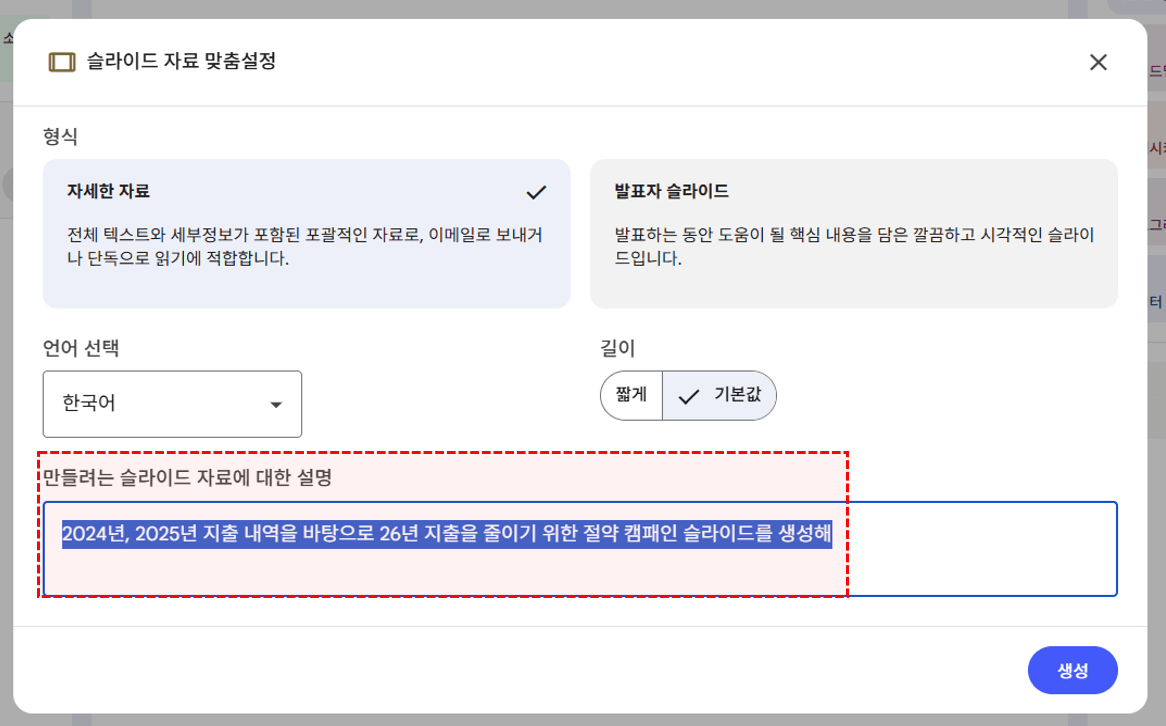The height and width of the screenshot is (726, 1166).
Task: Set length to 짧게
Action: click(631, 395)
